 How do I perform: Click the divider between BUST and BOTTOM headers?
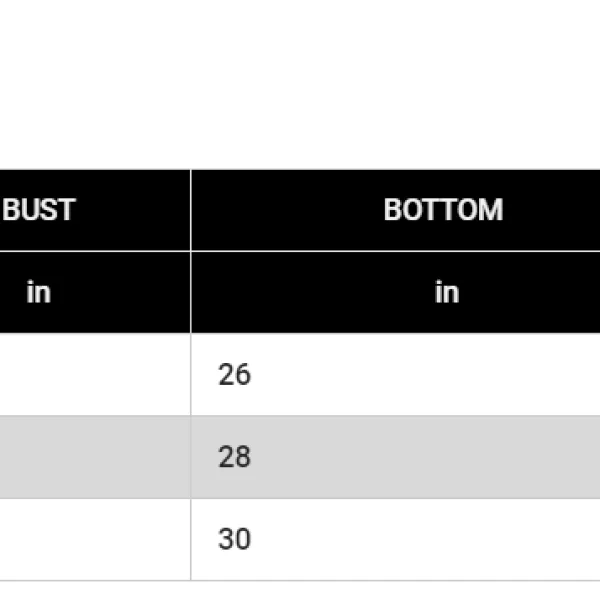click(x=190, y=210)
